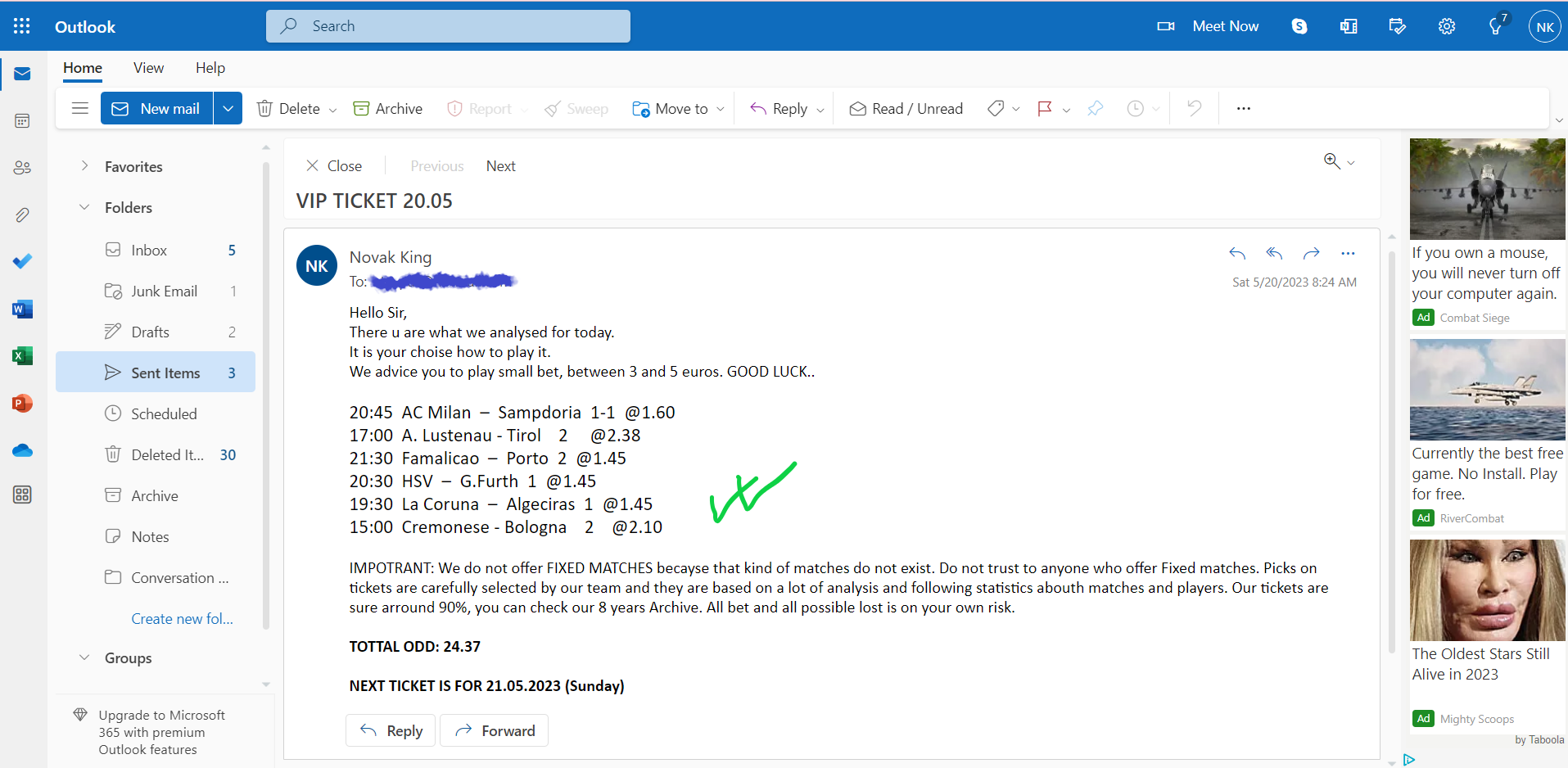Open the more options ellipsis in toolbar
The height and width of the screenshot is (768, 1568).
click(1244, 108)
